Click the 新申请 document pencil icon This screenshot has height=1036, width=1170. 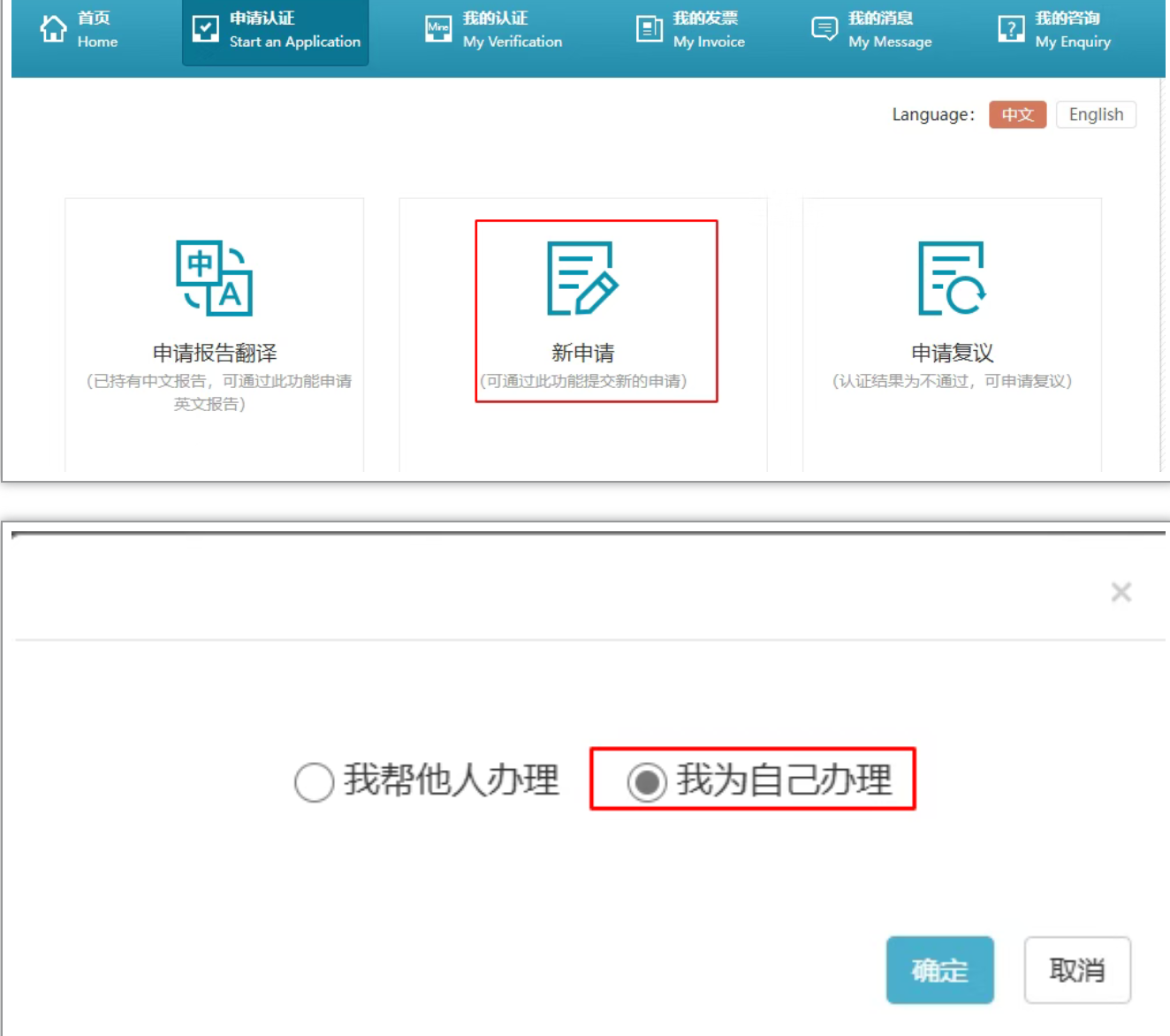(x=582, y=278)
